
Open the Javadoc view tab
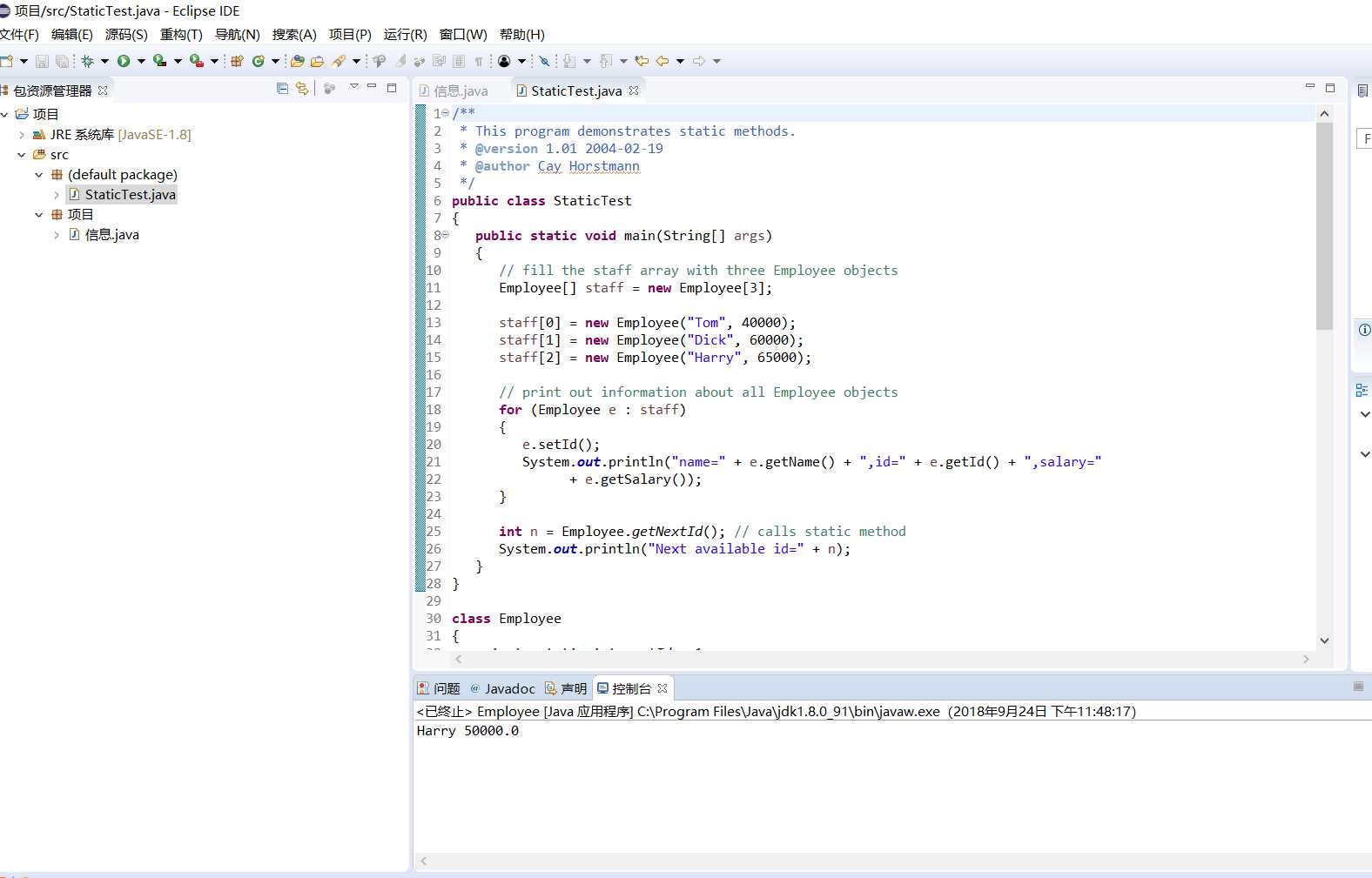502,688
